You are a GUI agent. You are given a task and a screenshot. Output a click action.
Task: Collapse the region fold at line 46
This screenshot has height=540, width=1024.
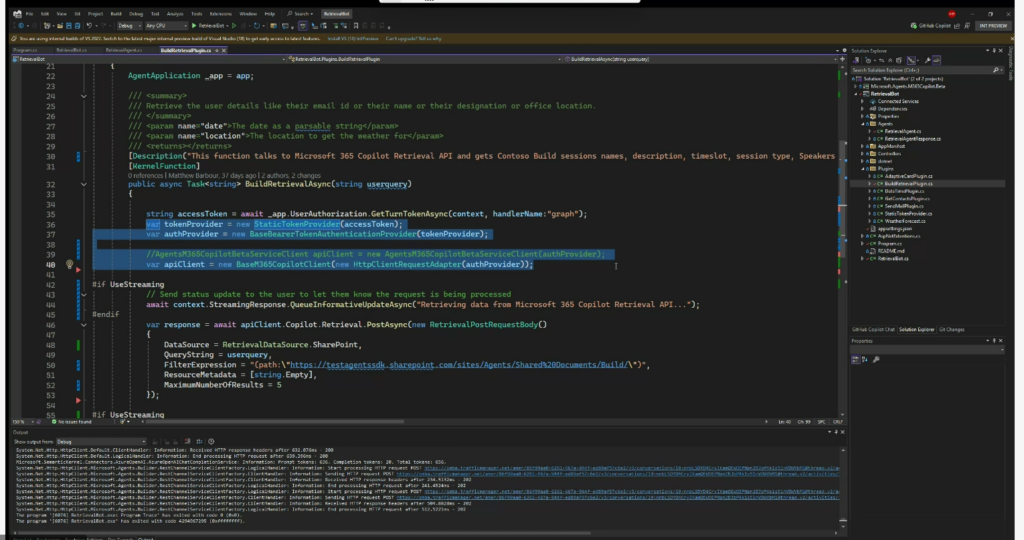84,325
